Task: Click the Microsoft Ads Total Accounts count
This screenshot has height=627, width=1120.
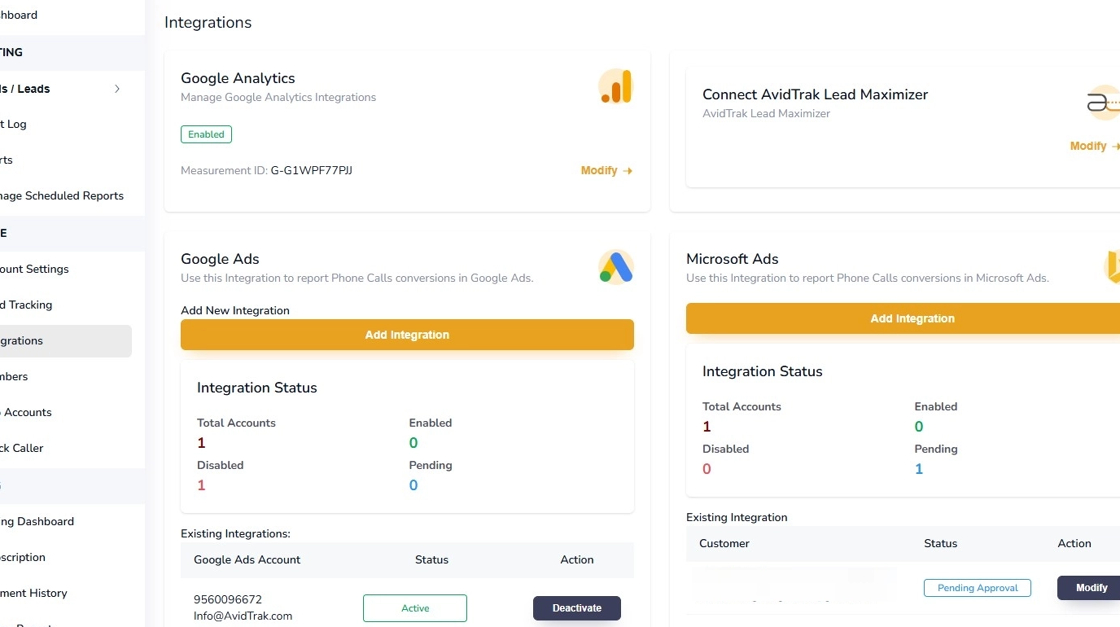Action: pyautogui.click(x=706, y=427)
